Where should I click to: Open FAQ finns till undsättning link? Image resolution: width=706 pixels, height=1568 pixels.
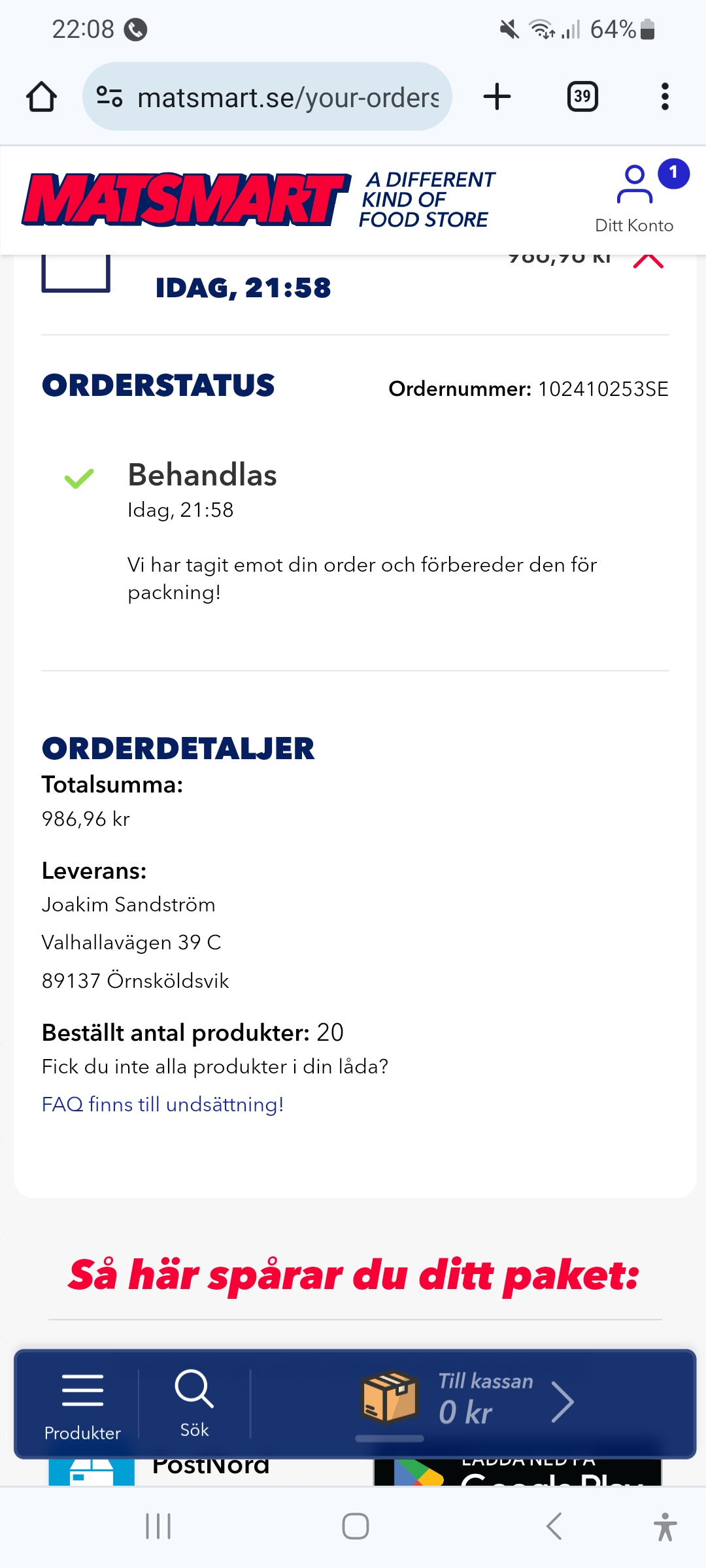coord(163,1104)
